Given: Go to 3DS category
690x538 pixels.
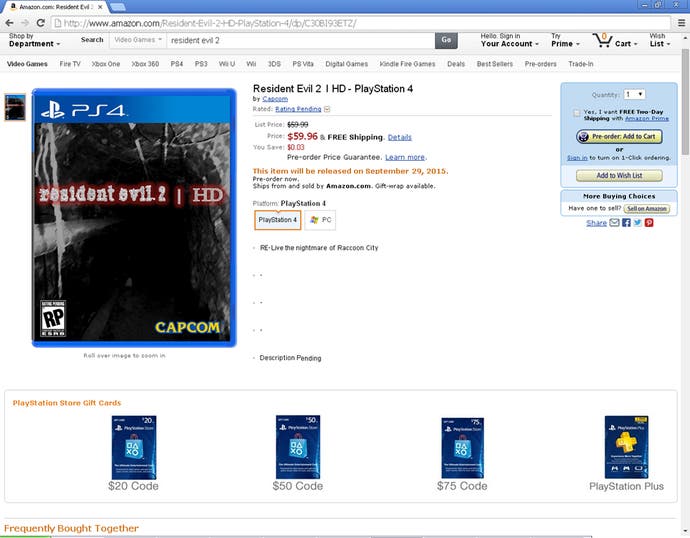Looking at the screenshot, I should [274, 64].
